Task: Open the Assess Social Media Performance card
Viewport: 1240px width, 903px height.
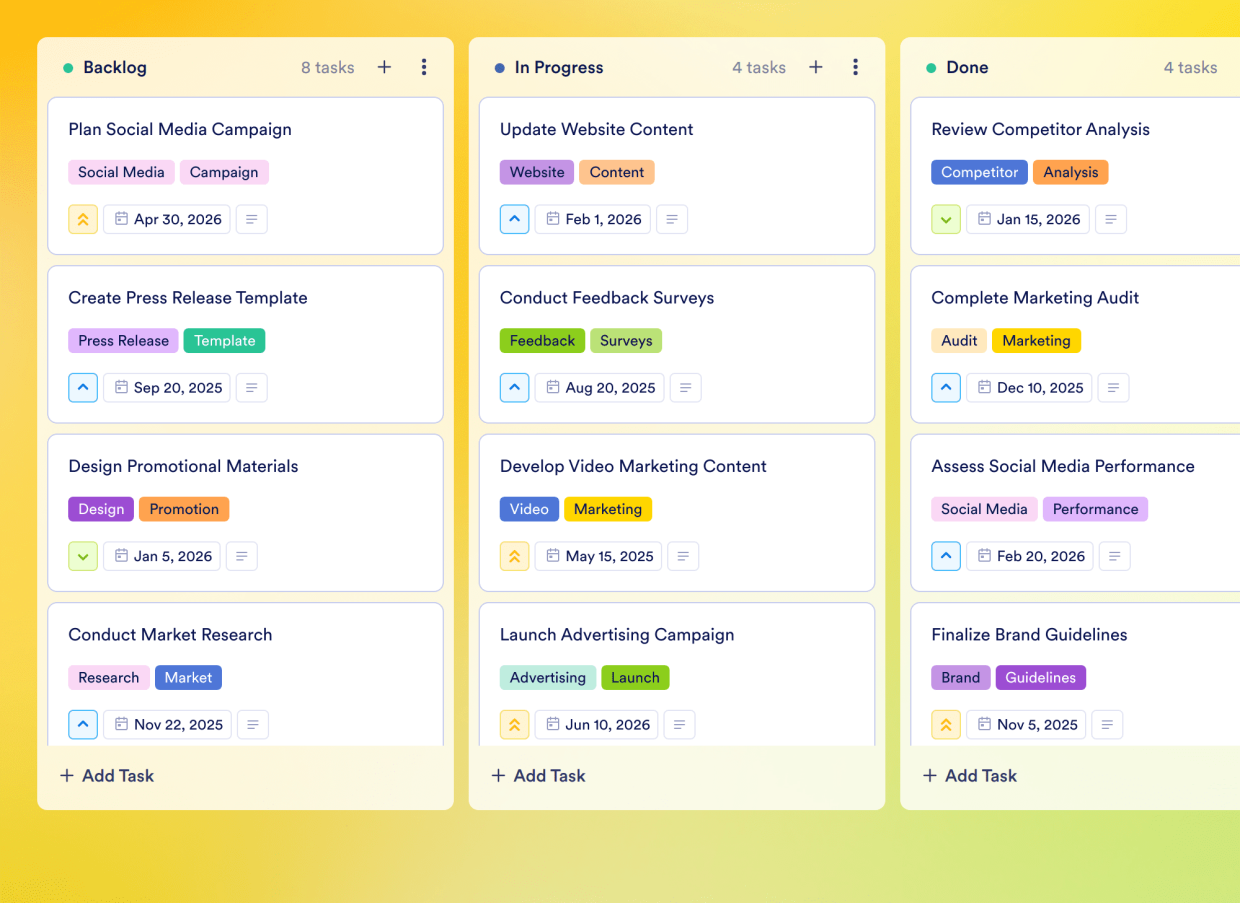Action: click(x=1062, y=466)
